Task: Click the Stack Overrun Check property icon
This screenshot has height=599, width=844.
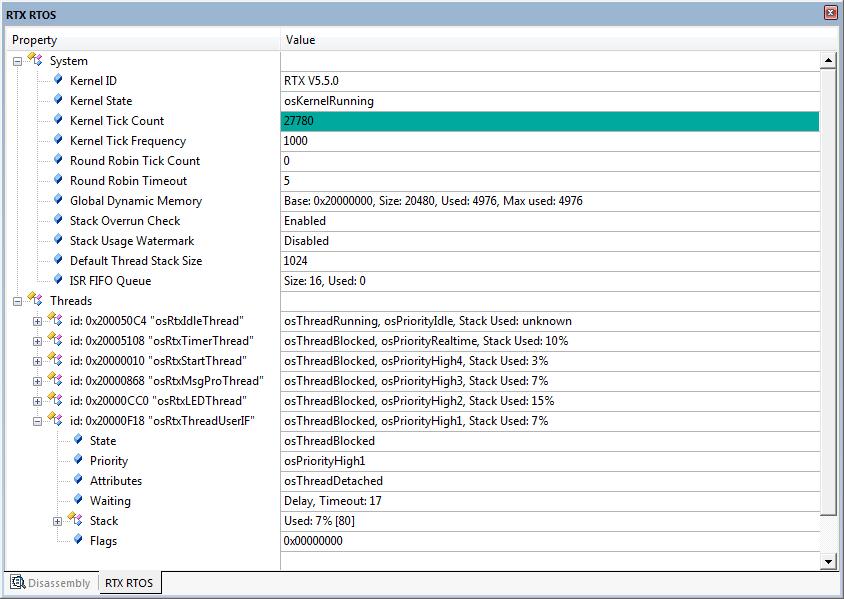Action: [x=59, y=221]
